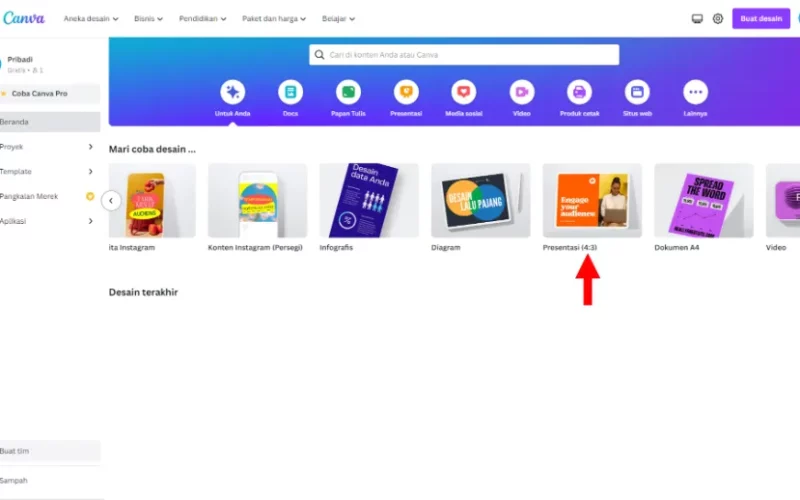Screen dimensions: 800x500
Task: Select the Docs category icon
Action: point(290,92)
